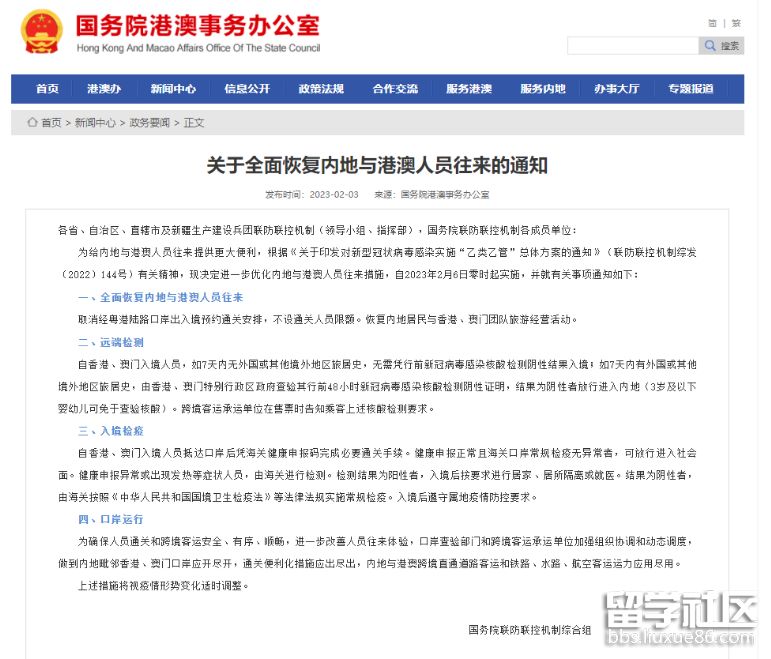
Task: Click the 国务院港澳事务办公室 site title
Action: click(x=197, y=26)
